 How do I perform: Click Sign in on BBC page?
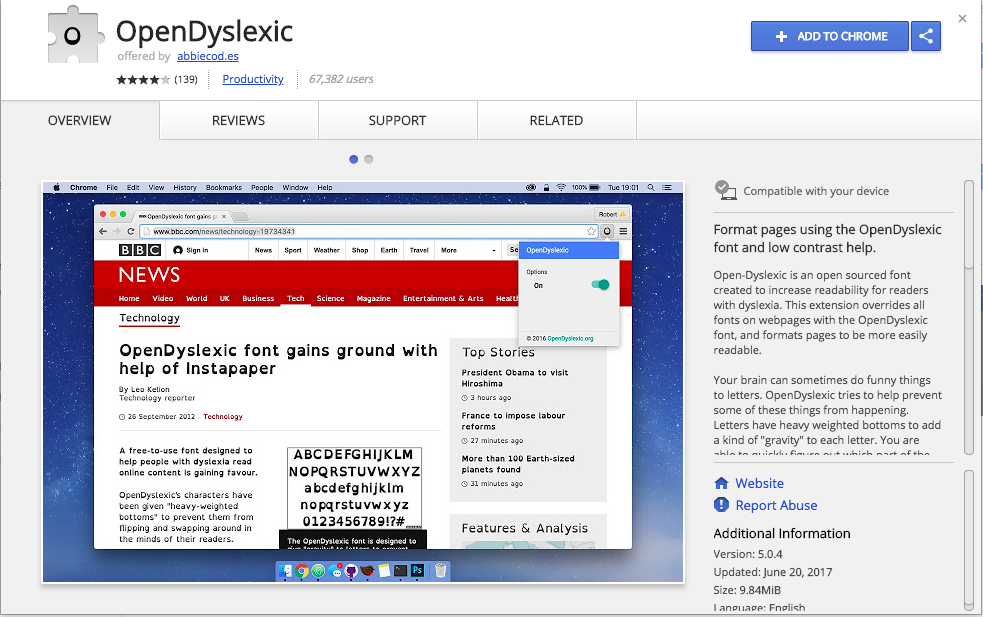(191, 250)
